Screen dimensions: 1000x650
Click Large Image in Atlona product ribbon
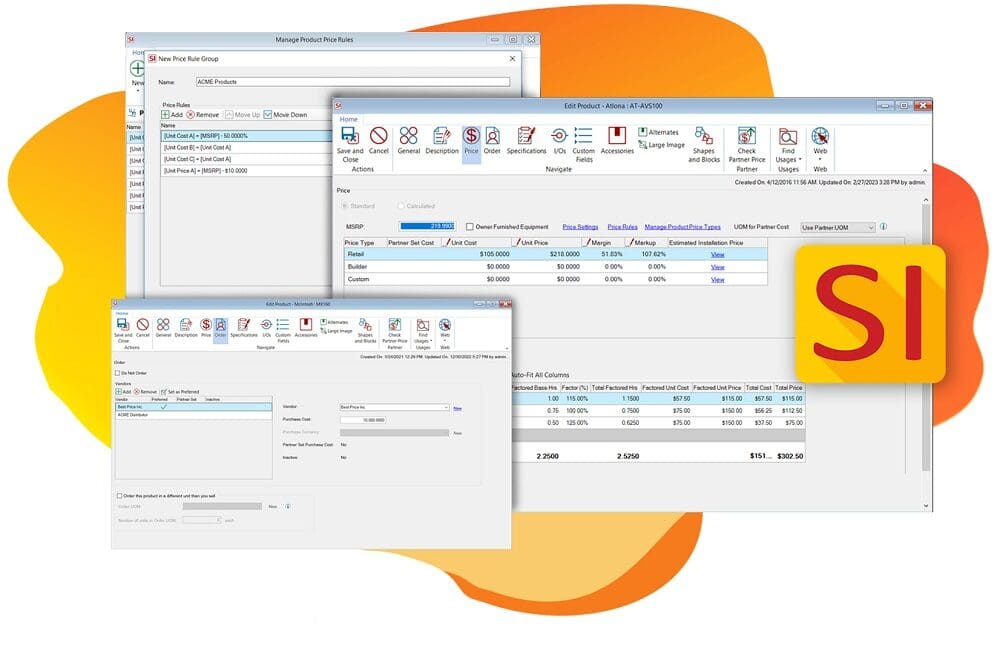pos(662,145)
